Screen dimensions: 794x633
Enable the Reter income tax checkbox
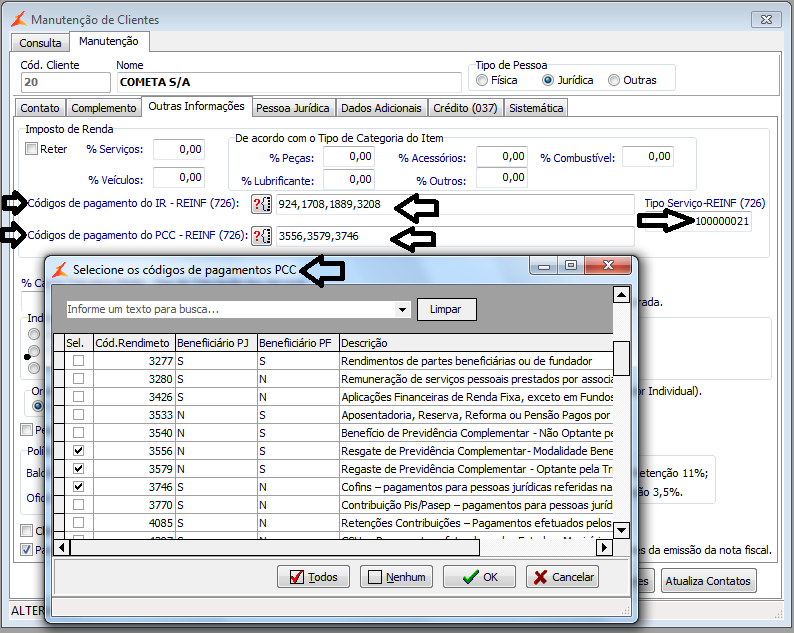tap(32, 149)
